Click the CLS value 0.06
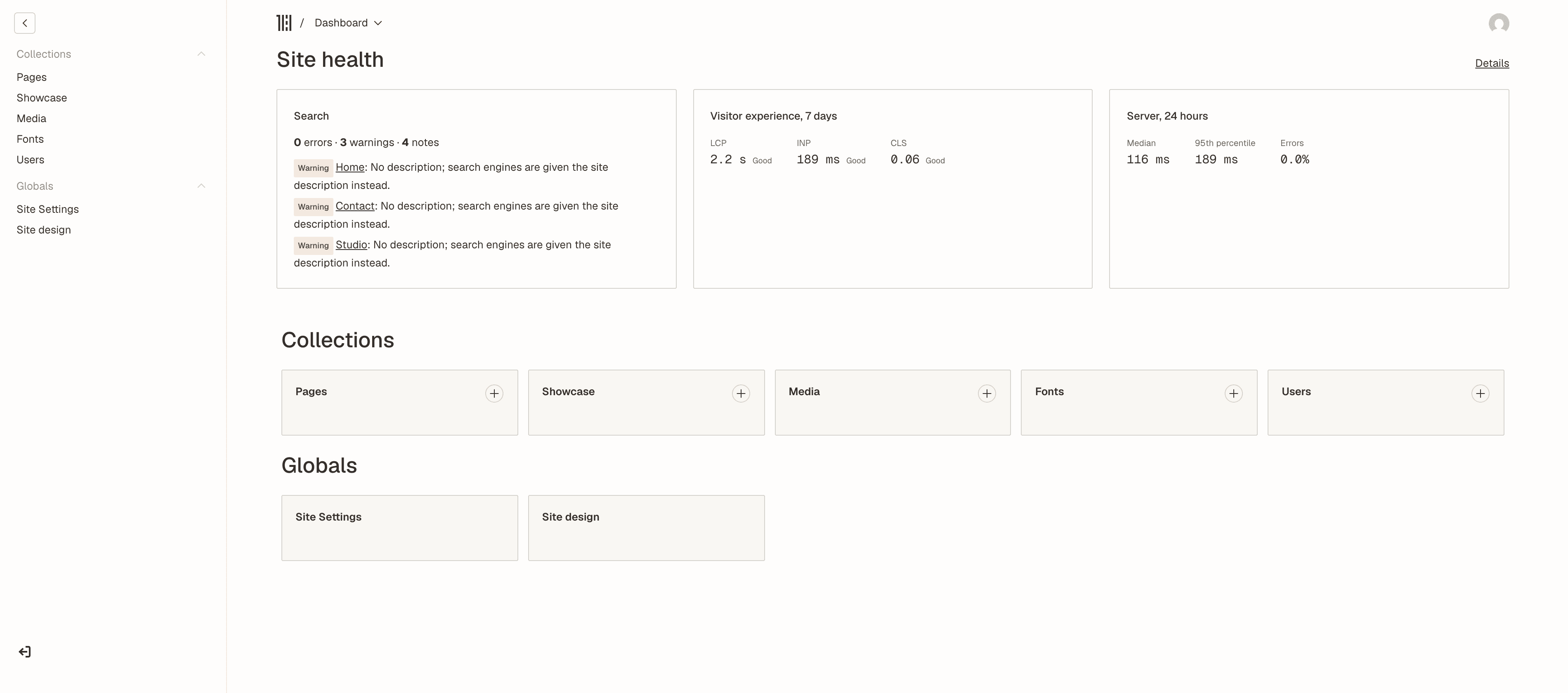This screenshot has width=1568, height=693. tap(904, 159)
